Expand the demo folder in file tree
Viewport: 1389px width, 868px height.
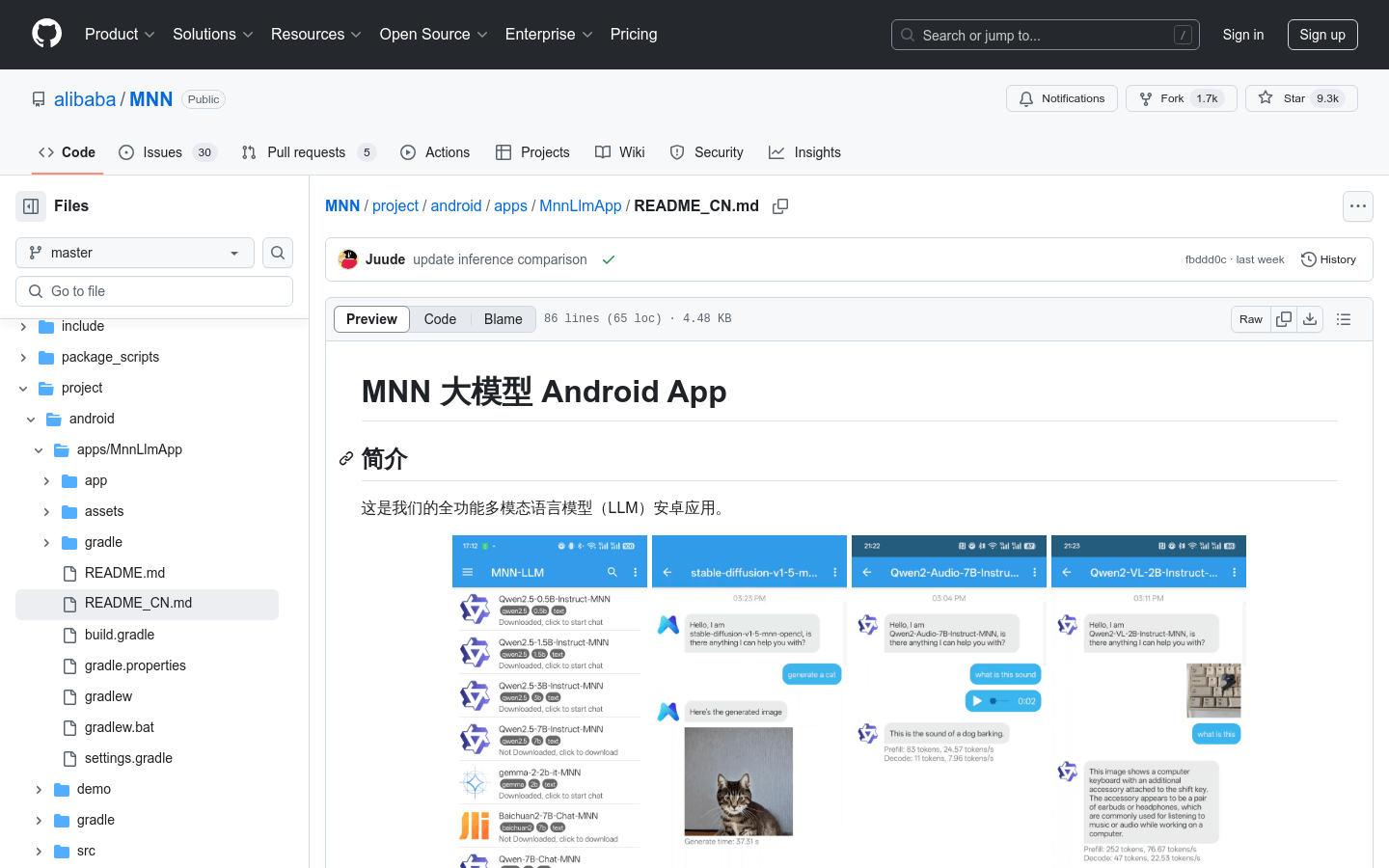pos(39,789)
